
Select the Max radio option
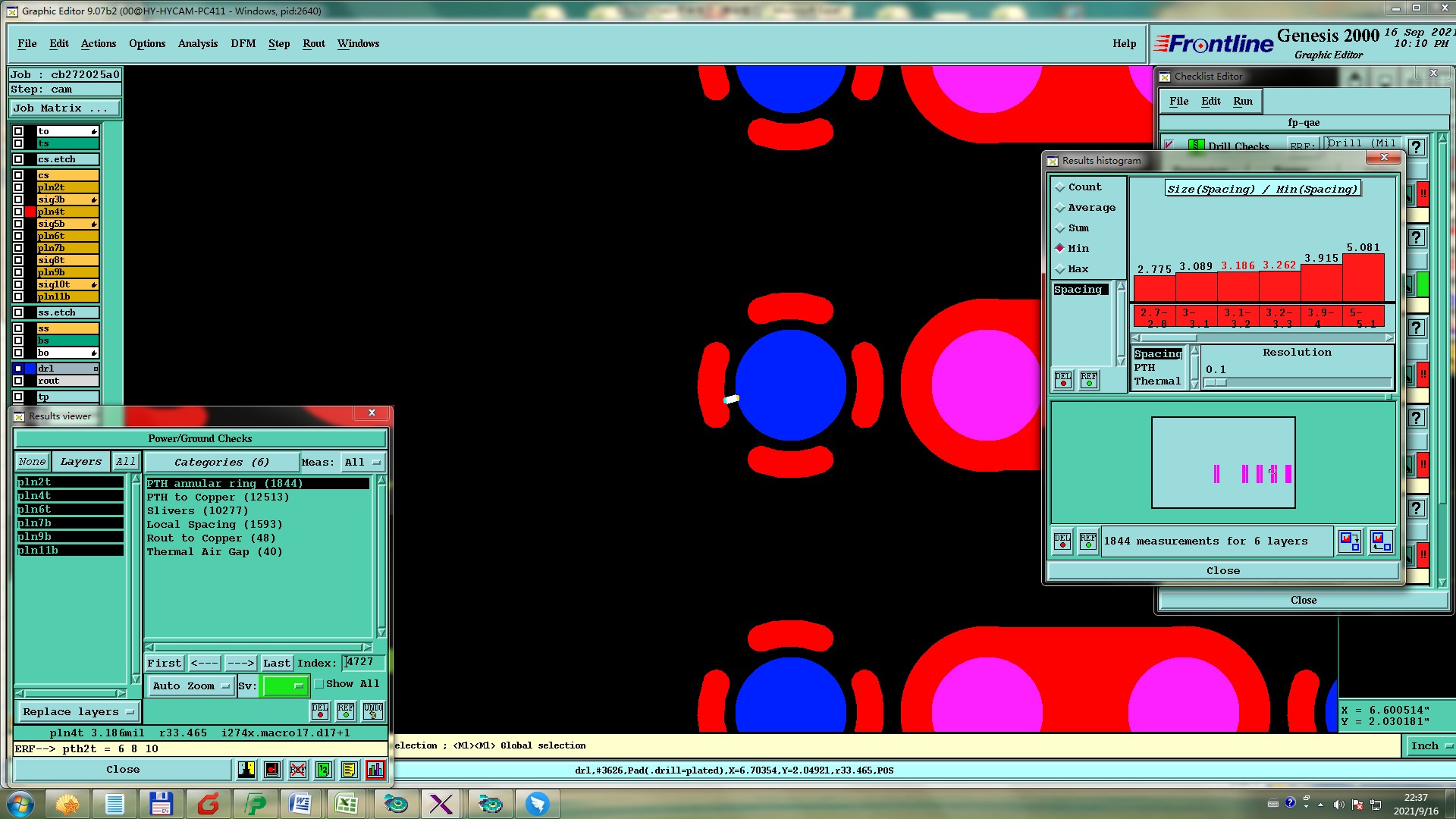(1060, 268)
